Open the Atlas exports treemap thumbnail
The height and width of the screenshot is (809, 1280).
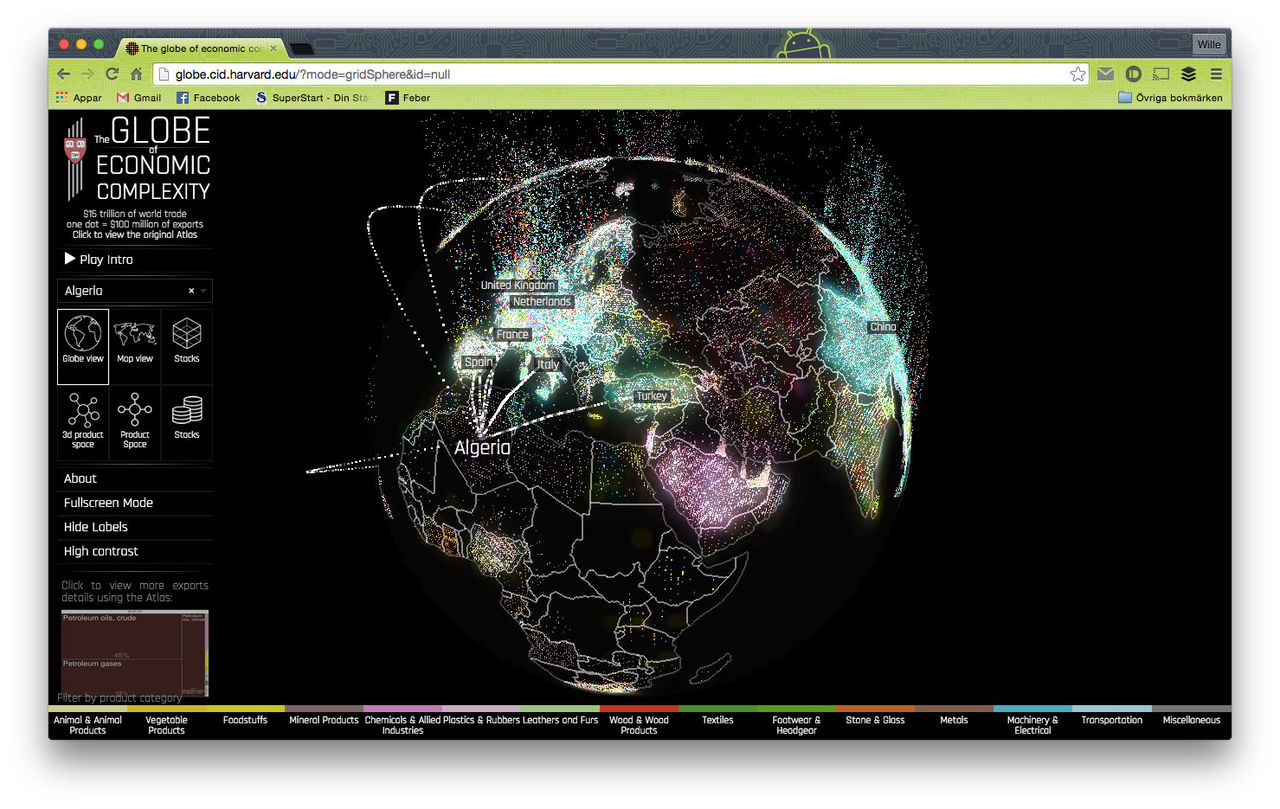pos(135,653)
